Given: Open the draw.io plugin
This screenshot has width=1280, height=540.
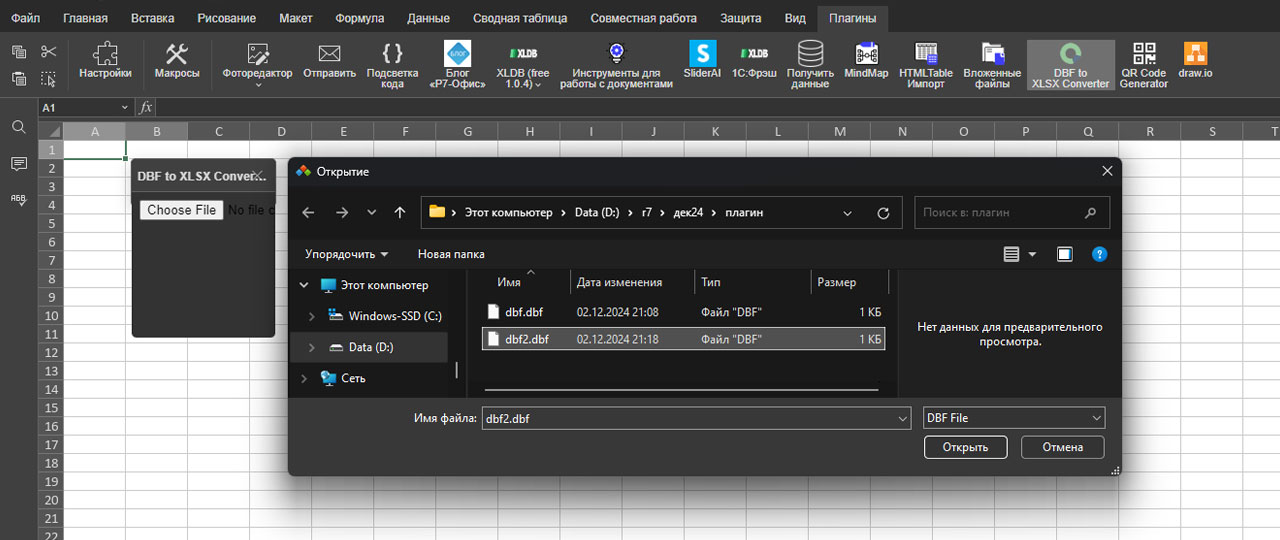Looking at the screenshot, I should coord(1195,61).
